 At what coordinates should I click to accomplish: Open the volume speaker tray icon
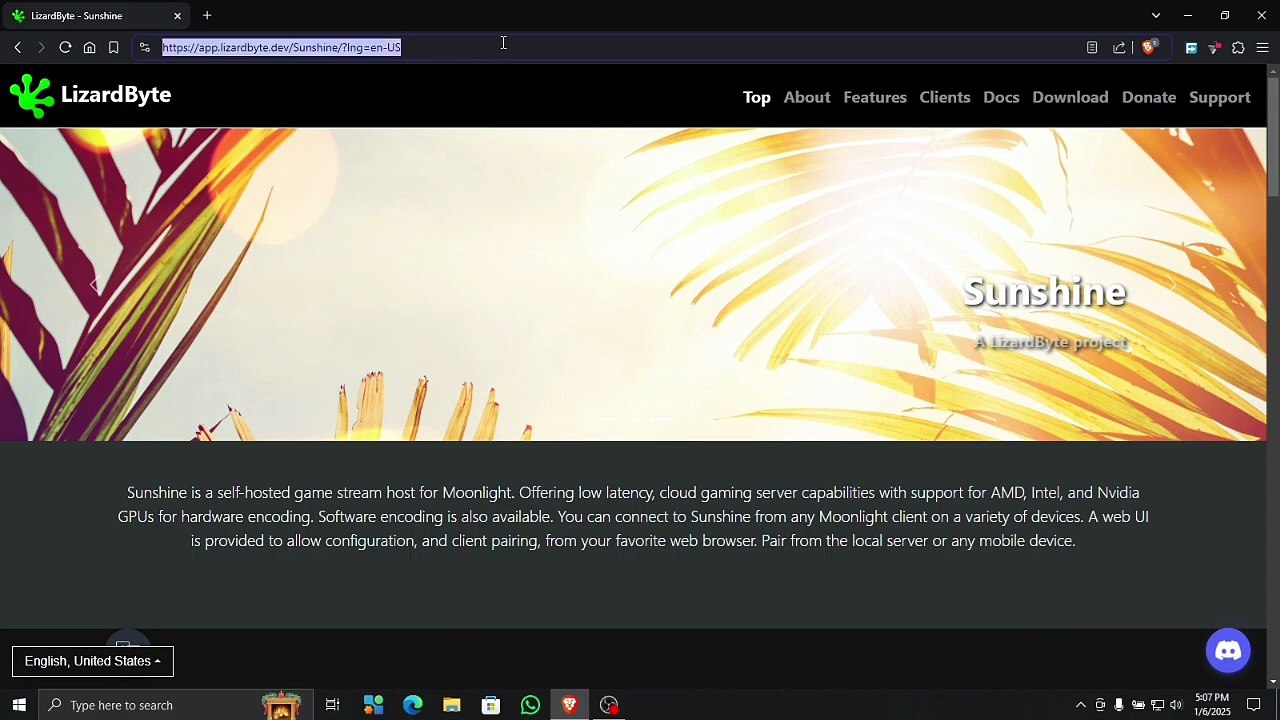[x=1176, y=705]
